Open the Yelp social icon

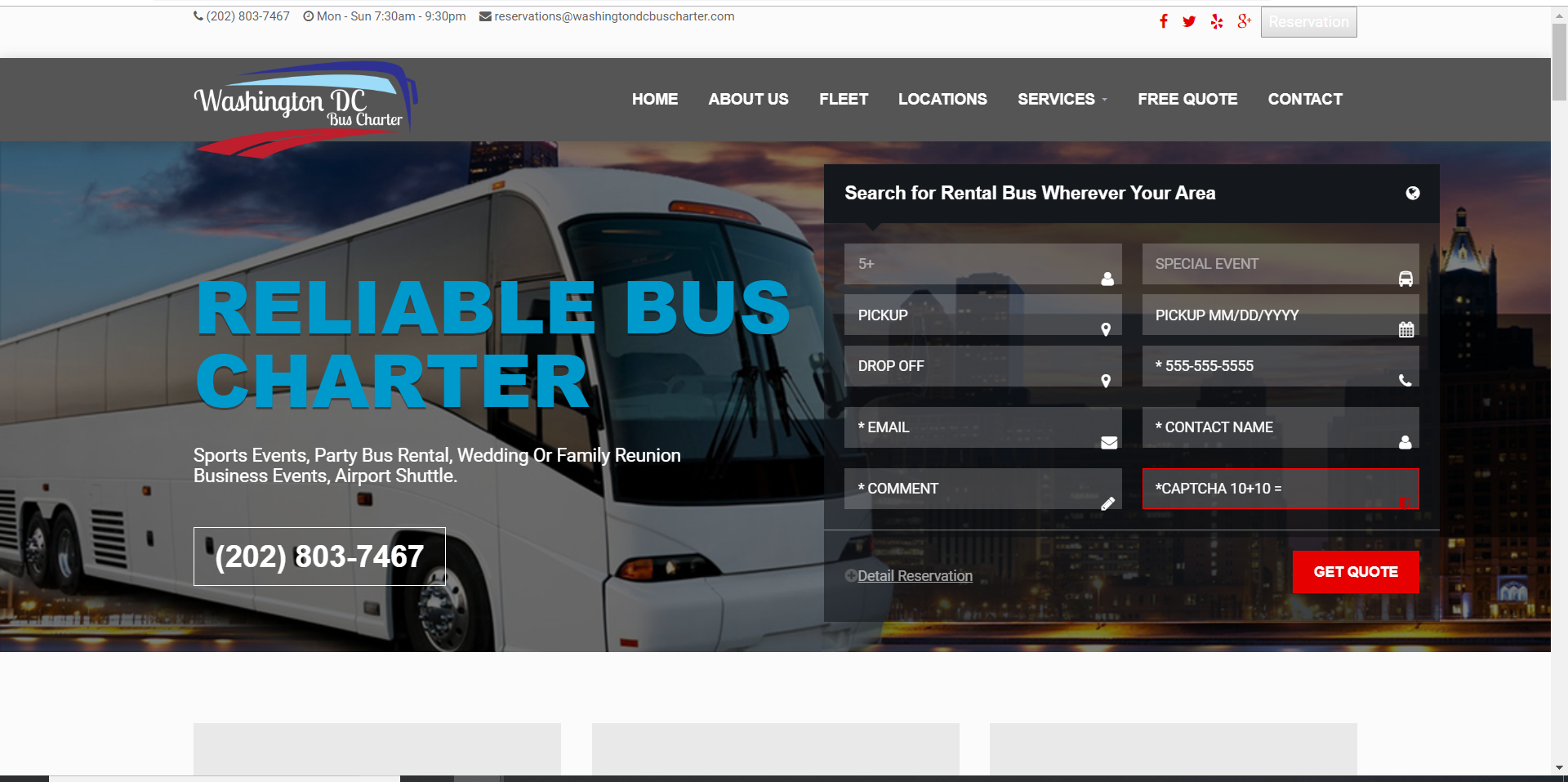click(1217, 21)
